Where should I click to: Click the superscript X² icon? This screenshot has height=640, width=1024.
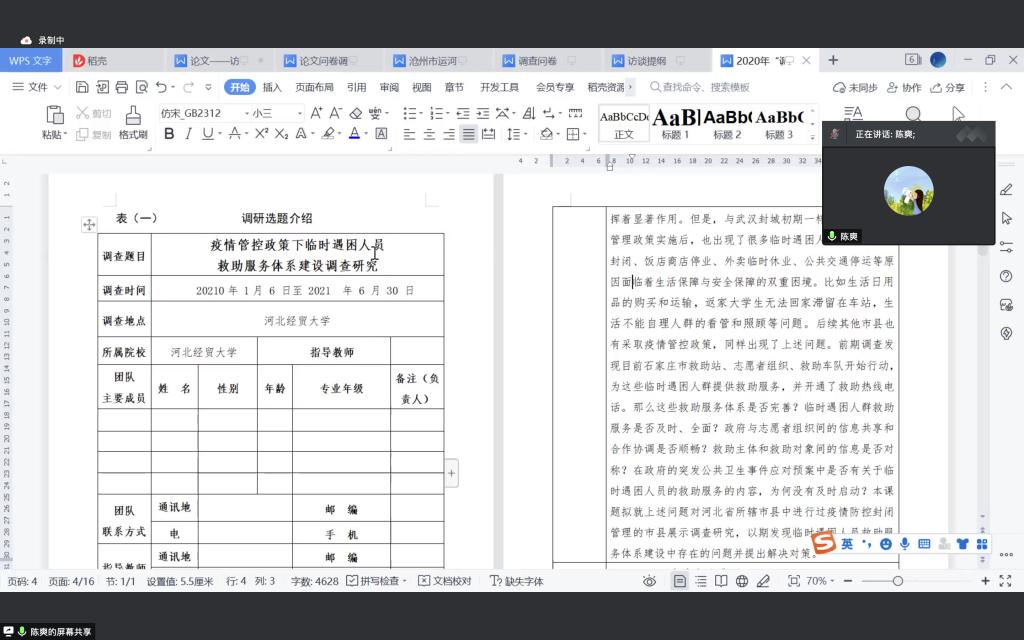coord(261,134)
